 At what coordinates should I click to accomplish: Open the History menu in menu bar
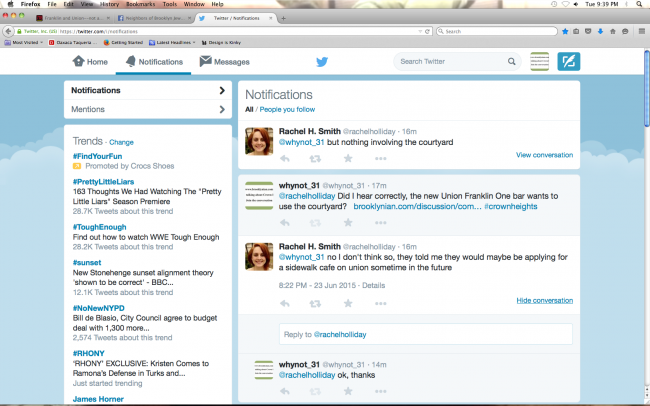coord(109,4)
